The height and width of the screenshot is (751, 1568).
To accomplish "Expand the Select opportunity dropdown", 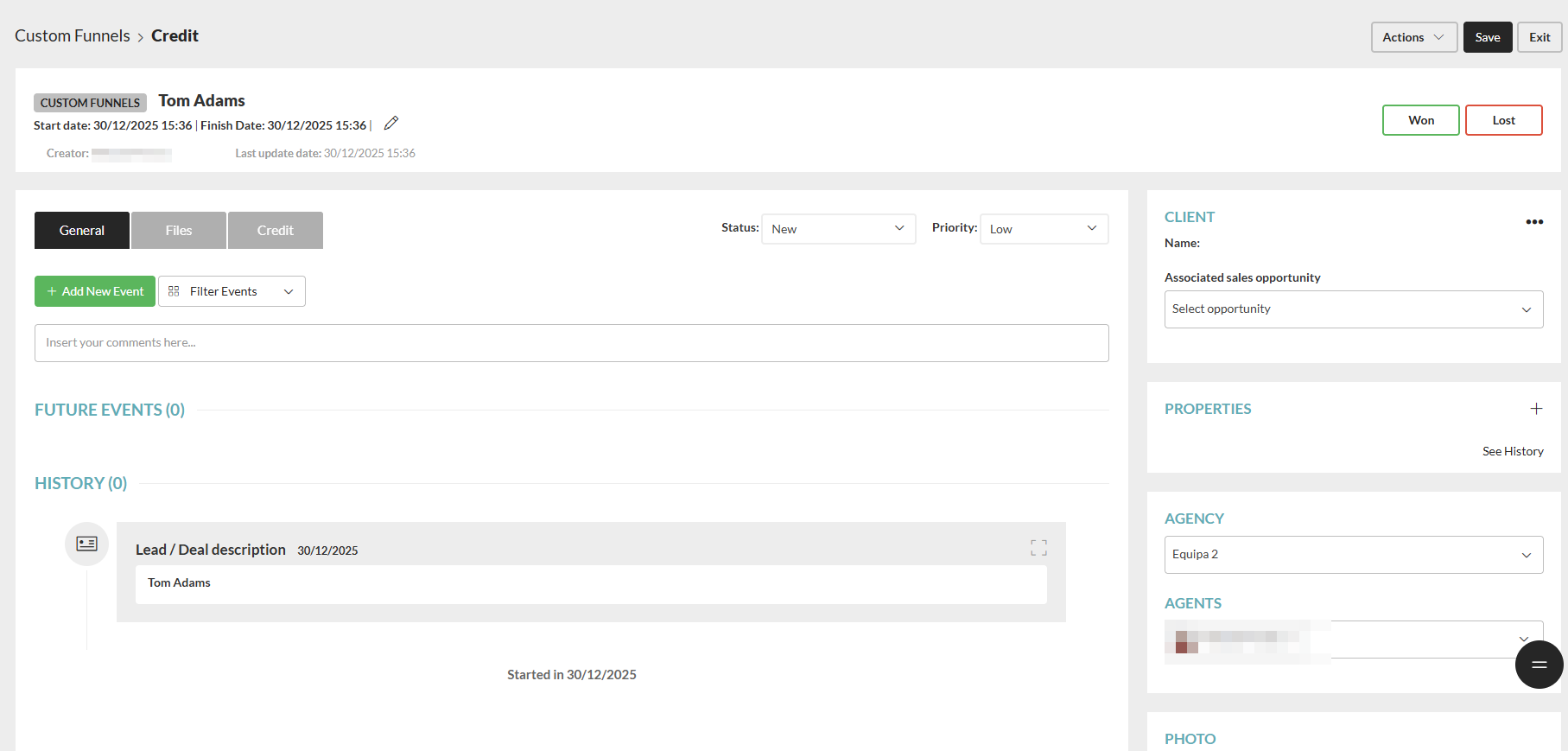I will pos(1353,309).
